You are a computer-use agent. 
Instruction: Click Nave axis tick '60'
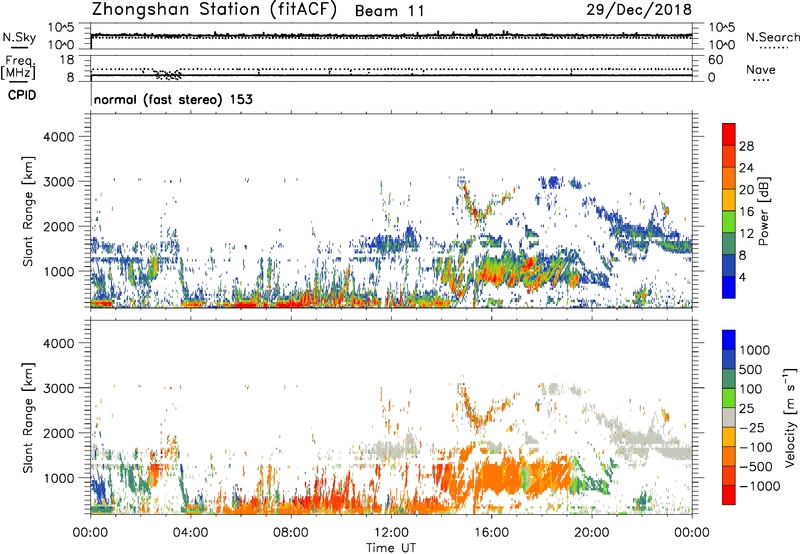point(715,60)
